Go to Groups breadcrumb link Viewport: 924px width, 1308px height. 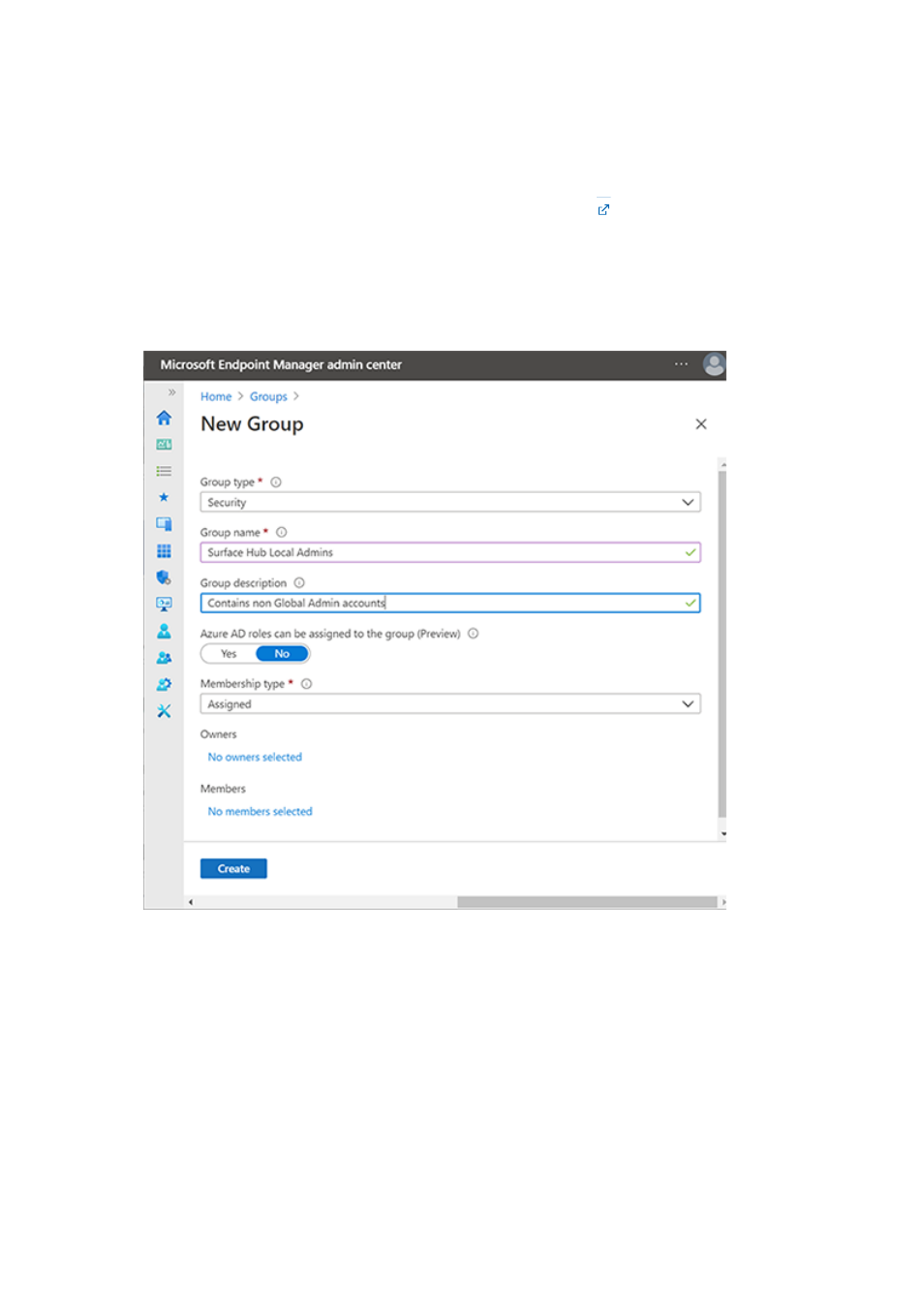[268, 397]
